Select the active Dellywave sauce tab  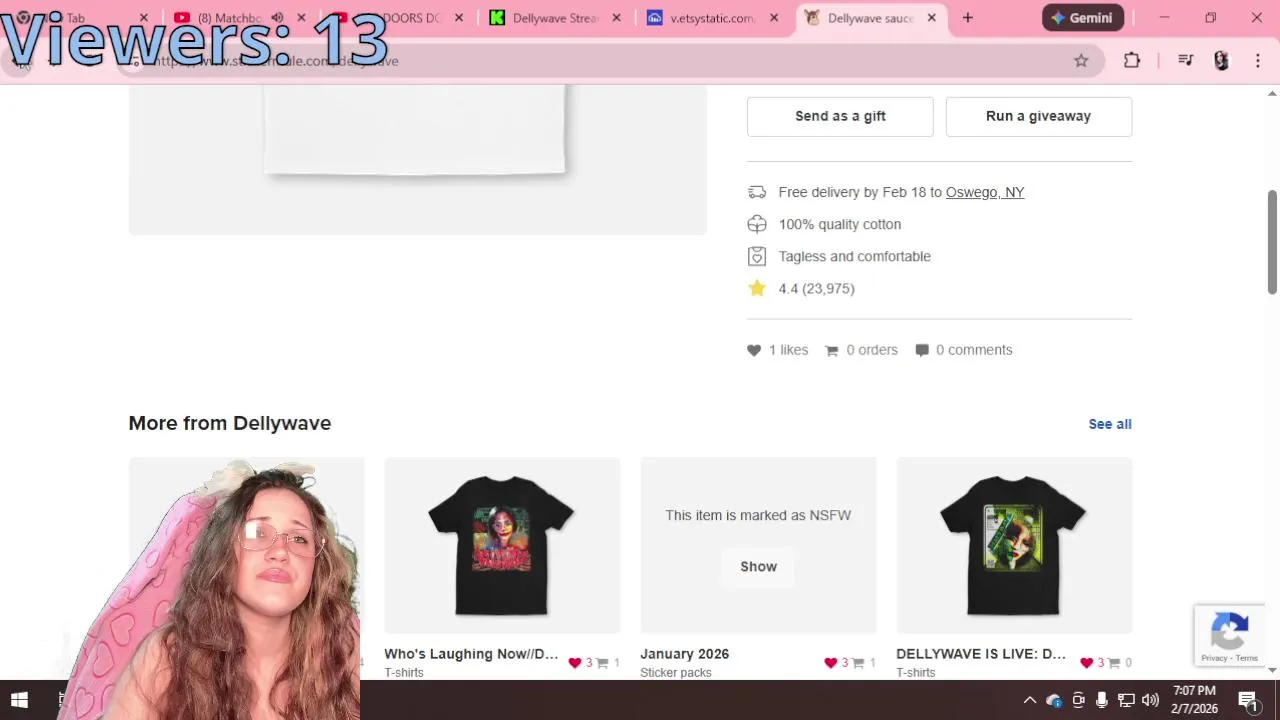pos(870,18)
